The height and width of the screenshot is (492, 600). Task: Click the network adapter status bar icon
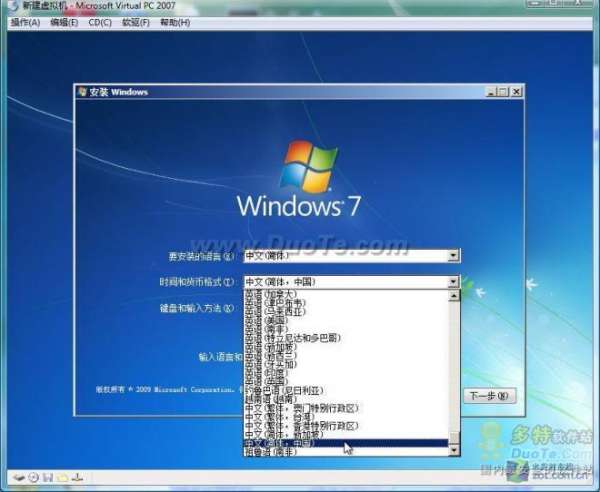[77, 478]
